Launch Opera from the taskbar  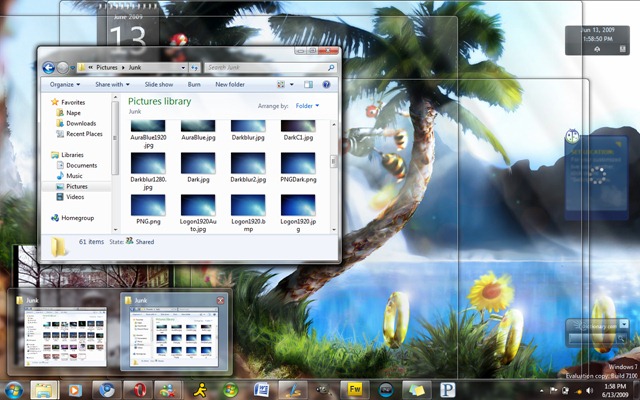[x=138, y=390]
